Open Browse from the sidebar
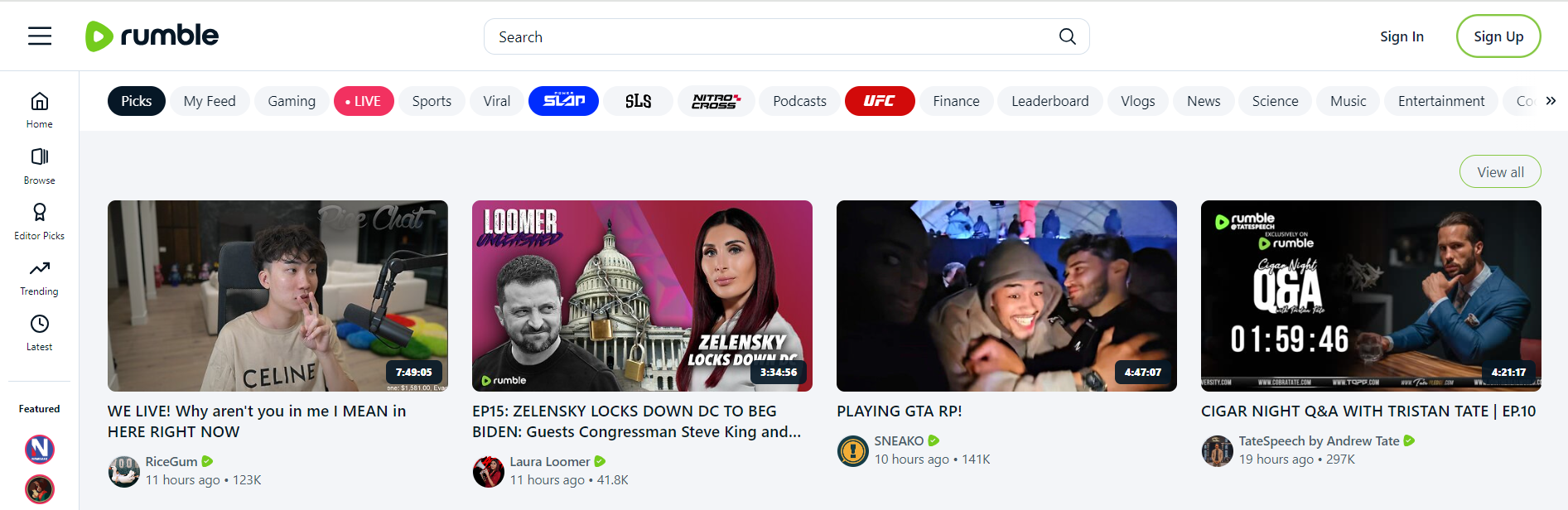Screen dimensions: 1568x510 pos(39,166)
